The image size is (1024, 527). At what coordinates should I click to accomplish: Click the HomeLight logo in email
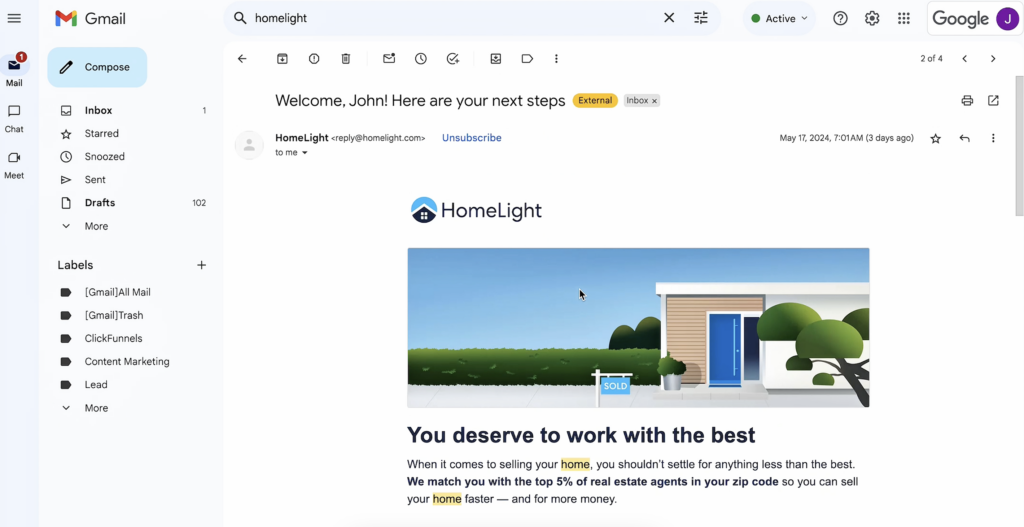click(476, 210)
